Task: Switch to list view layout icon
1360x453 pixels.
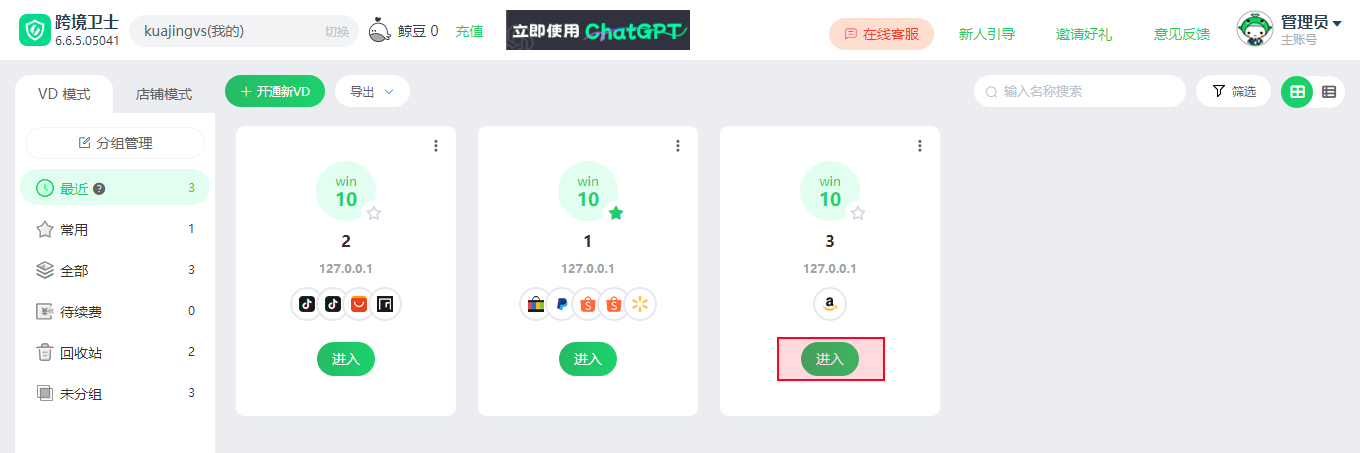Action: [1329, 91]
